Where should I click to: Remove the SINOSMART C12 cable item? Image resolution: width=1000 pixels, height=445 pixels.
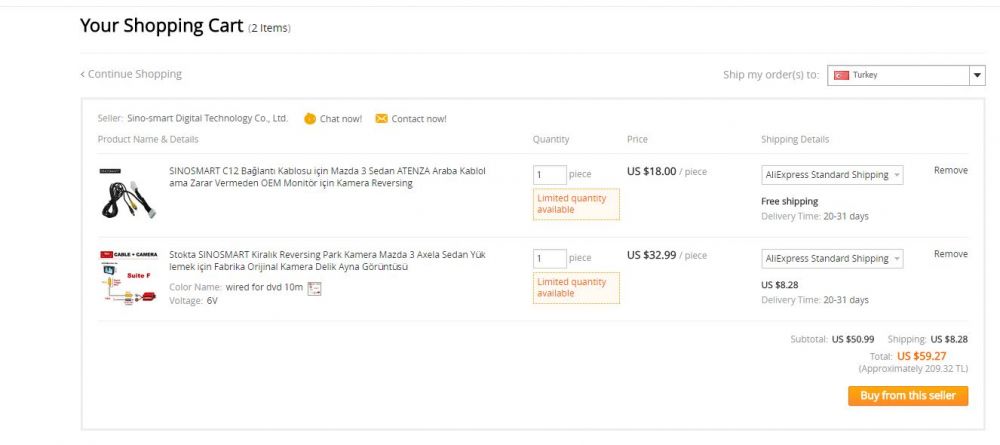[x=951, y=170]
